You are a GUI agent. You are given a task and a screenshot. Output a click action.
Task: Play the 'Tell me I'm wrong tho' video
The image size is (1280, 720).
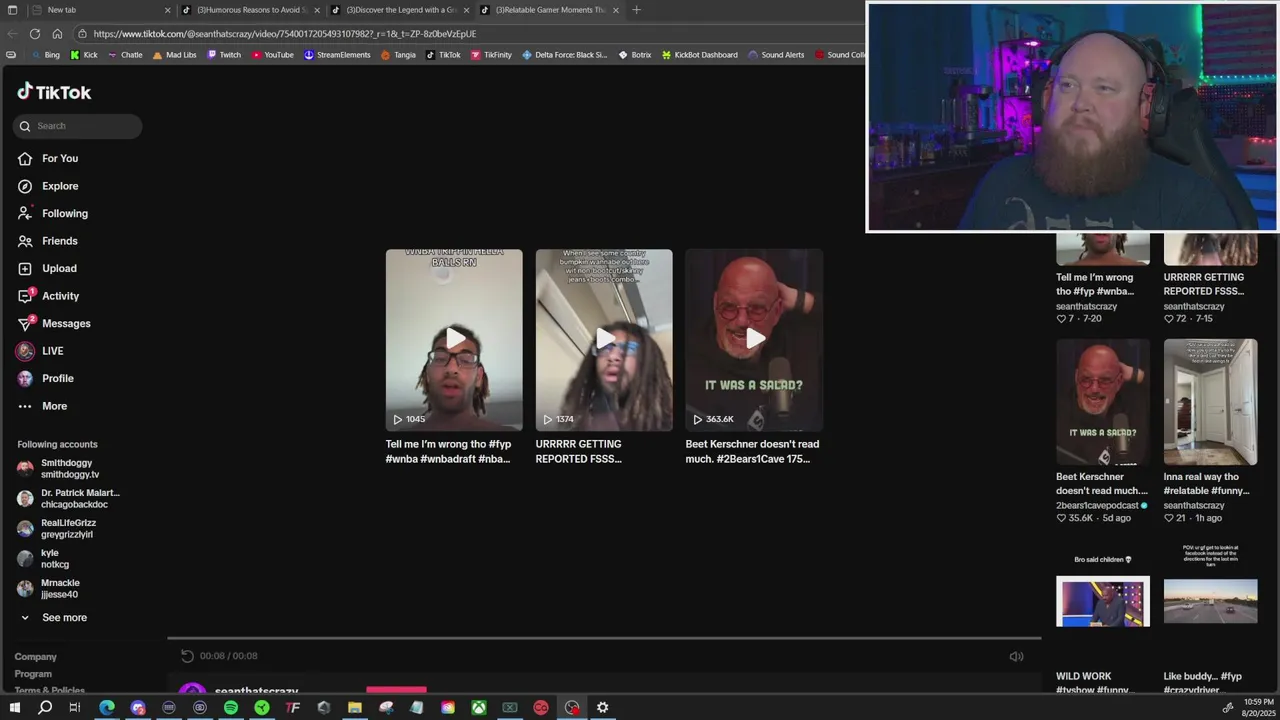coord(454,340)
